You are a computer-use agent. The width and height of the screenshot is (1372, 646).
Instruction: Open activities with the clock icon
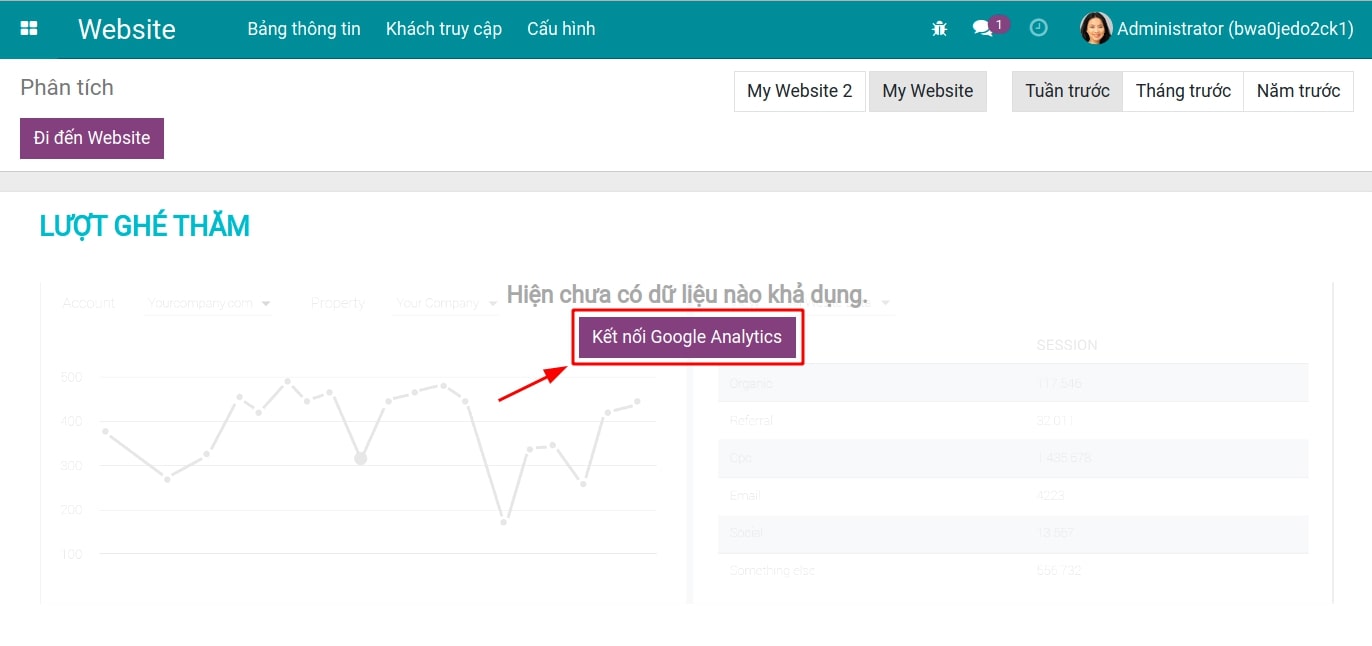(1038, 28)
